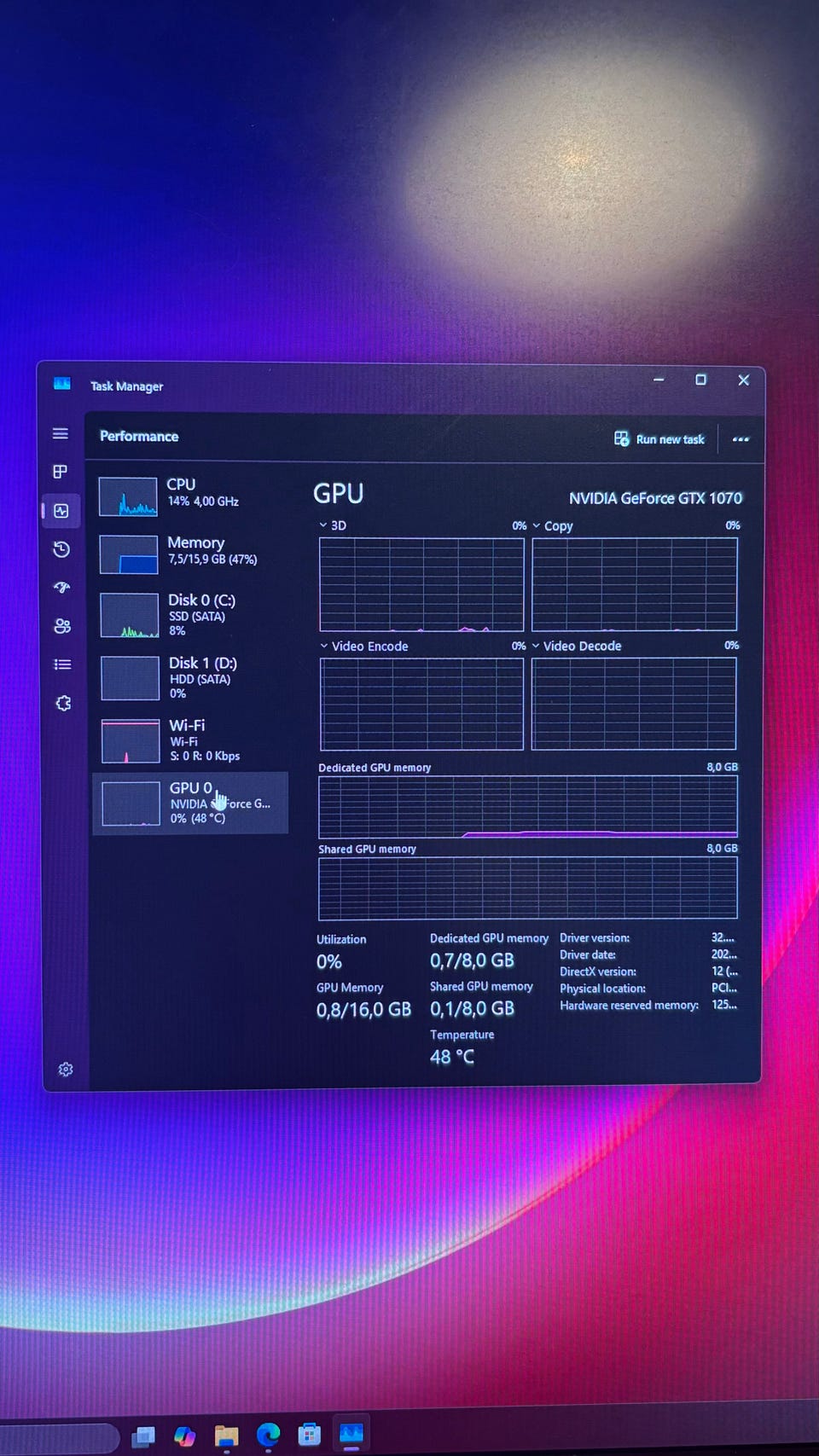Image resolution: width=819 pixels, height=1456 pixels.
Task: Click the Hardware reserved memory label
Action: [x=630, y=1006]
